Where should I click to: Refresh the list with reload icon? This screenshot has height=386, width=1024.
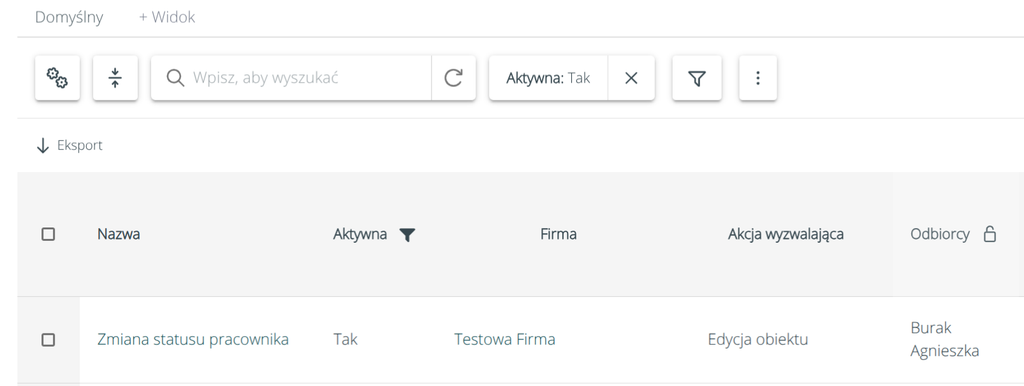pos(453,78)
